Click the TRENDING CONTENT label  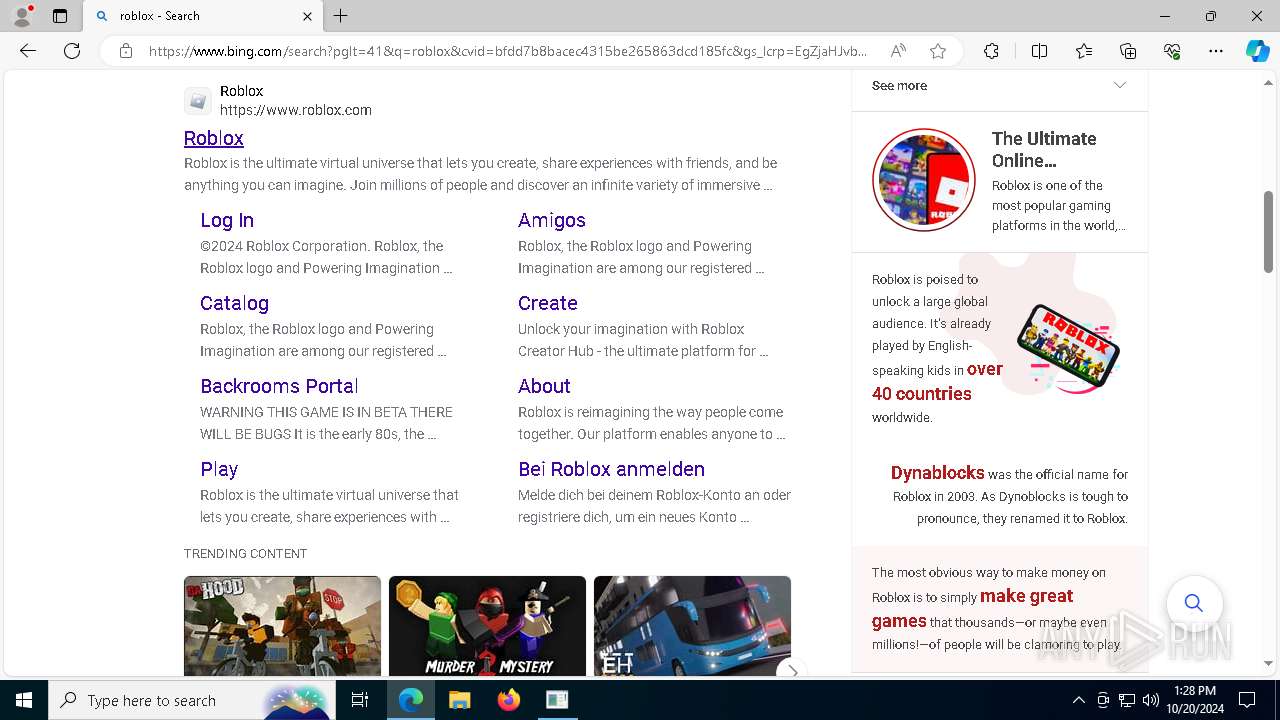[245, 553]
